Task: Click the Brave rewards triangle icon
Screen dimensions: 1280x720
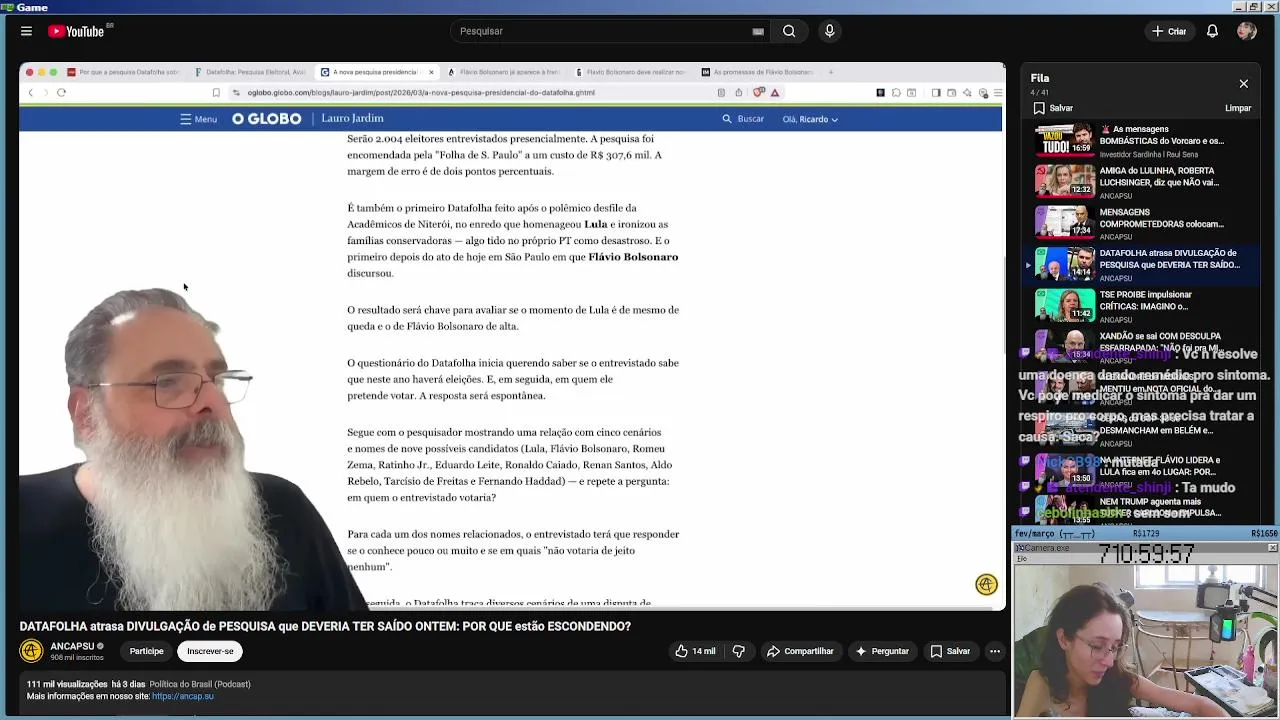Action: click(774, 92)
